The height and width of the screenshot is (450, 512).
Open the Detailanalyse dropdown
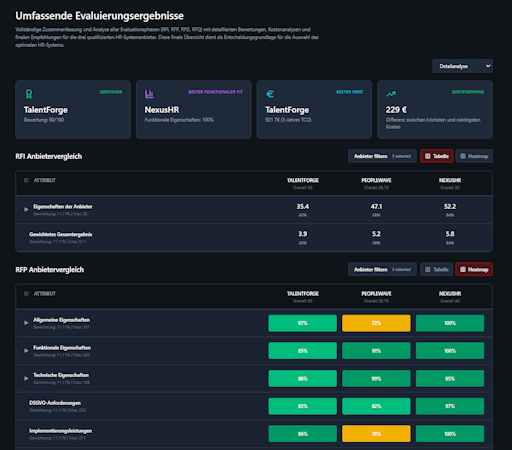pyautogui.click(x=462, y=66)
